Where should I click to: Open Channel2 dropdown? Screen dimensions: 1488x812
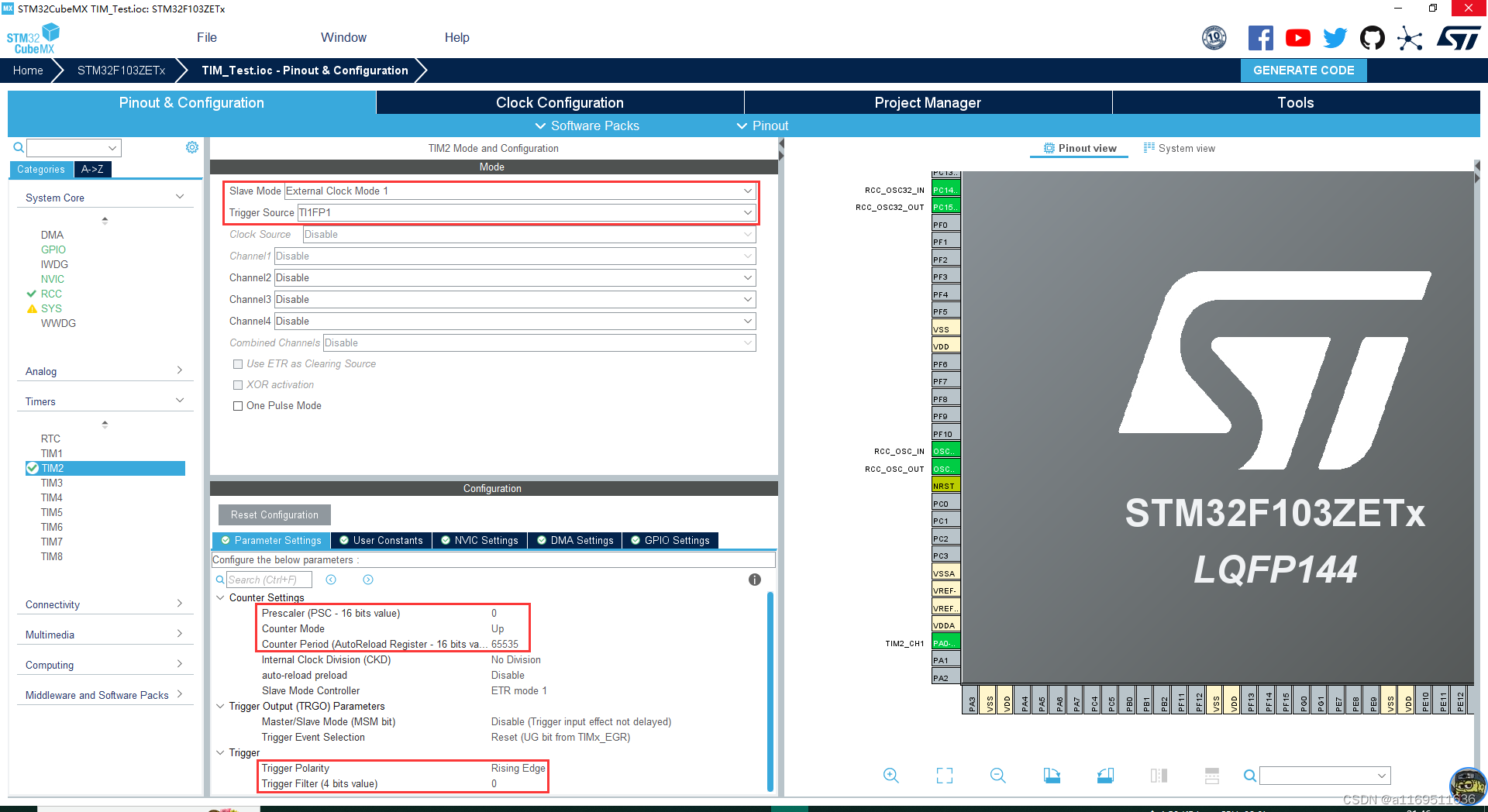(x=515, y=277)
